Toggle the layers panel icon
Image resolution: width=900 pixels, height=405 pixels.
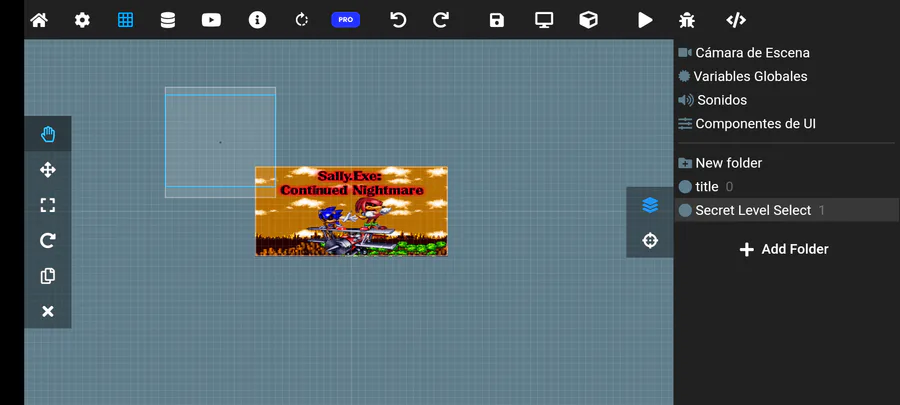650,205
